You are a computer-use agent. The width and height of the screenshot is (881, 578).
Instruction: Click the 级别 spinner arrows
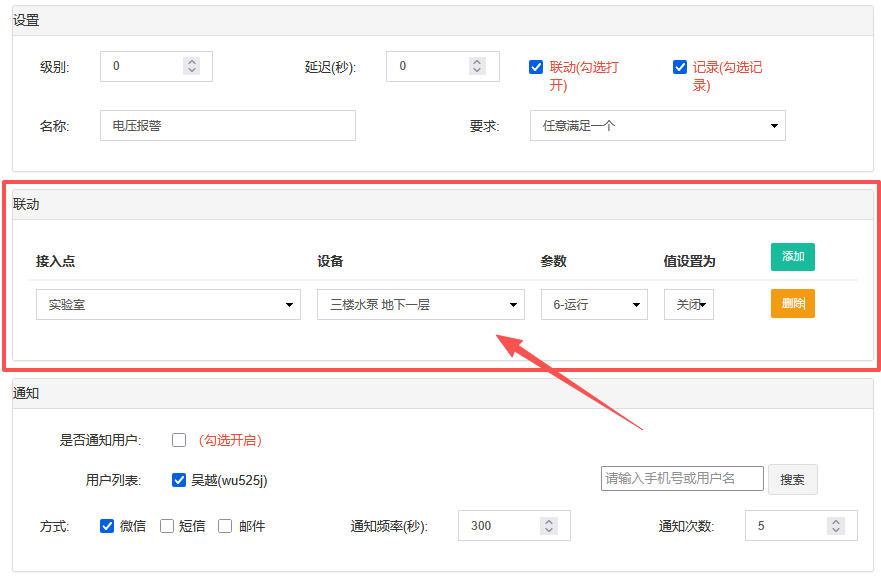(192, 66)
